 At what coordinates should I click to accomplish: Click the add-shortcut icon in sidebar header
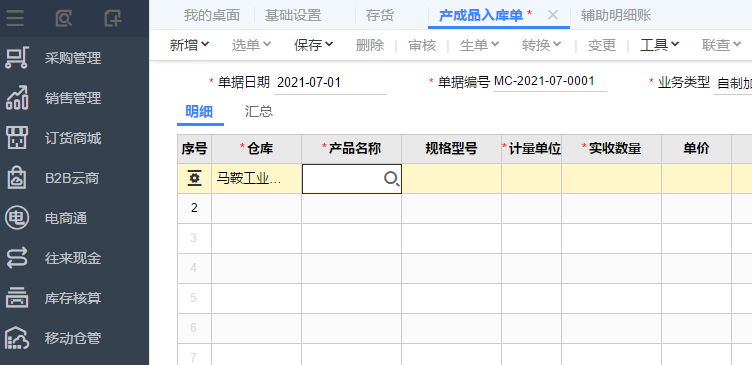113,18
